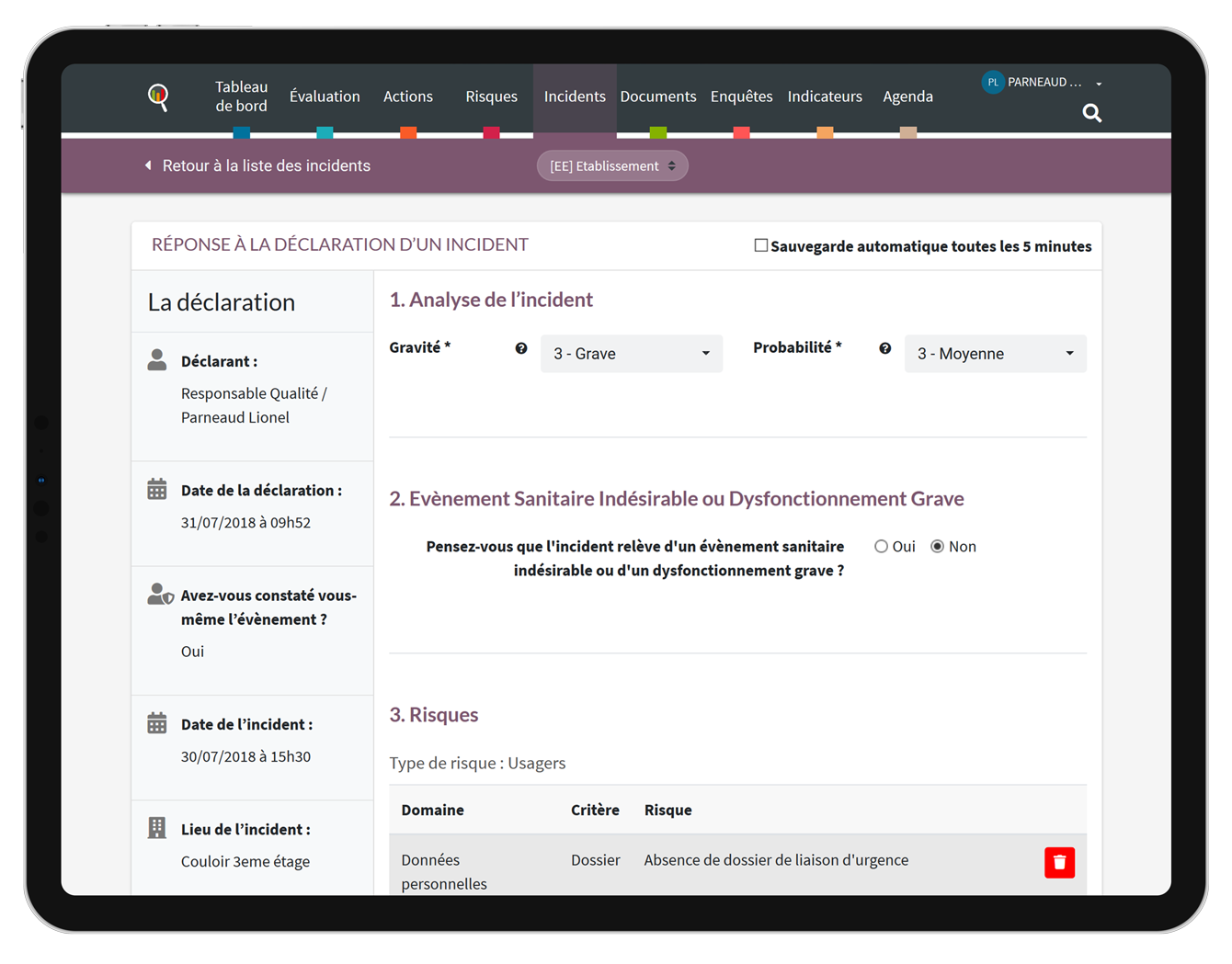Screen dimensions: 1232x964
Task: Click the magnifying glass search icon
Action: coord(1091,113)
